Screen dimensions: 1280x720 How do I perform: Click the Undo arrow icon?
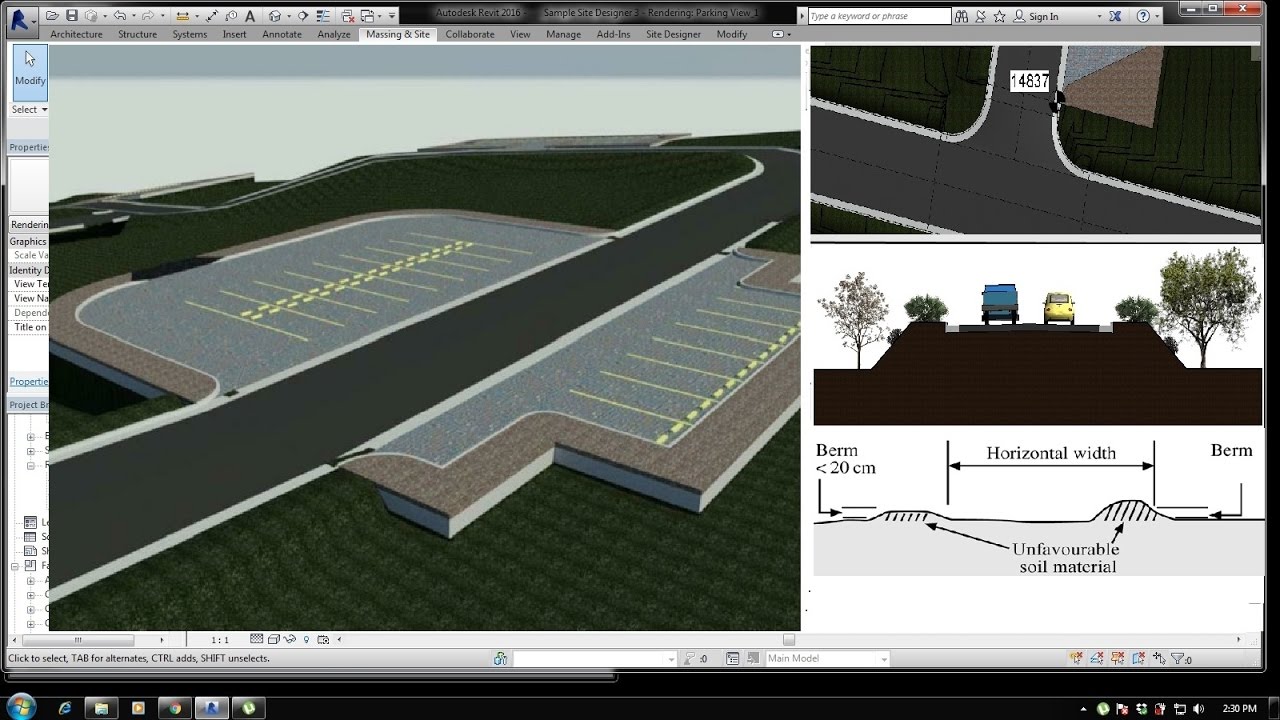coord(120,16)
